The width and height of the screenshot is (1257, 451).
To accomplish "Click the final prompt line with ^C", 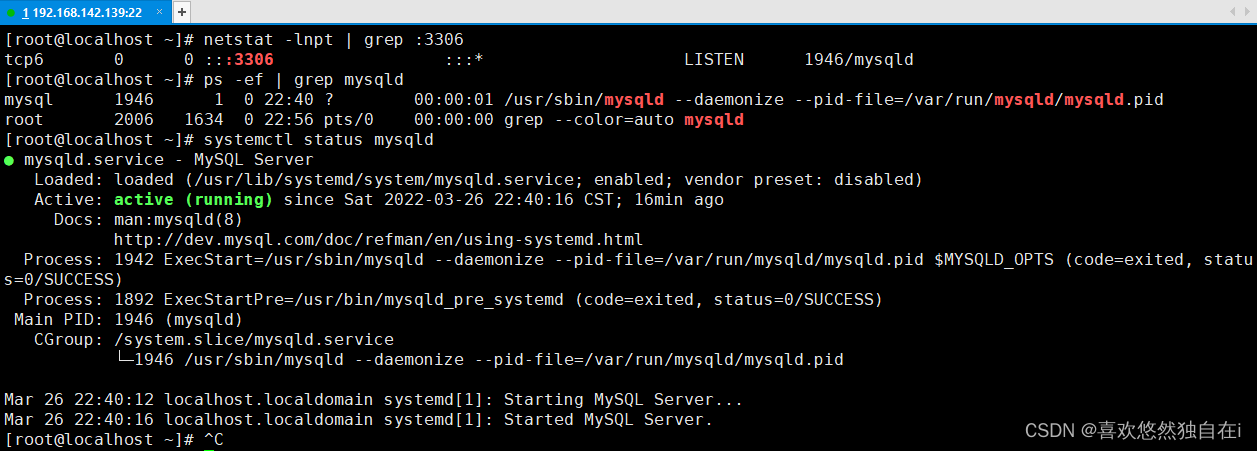I will (114, 440).
